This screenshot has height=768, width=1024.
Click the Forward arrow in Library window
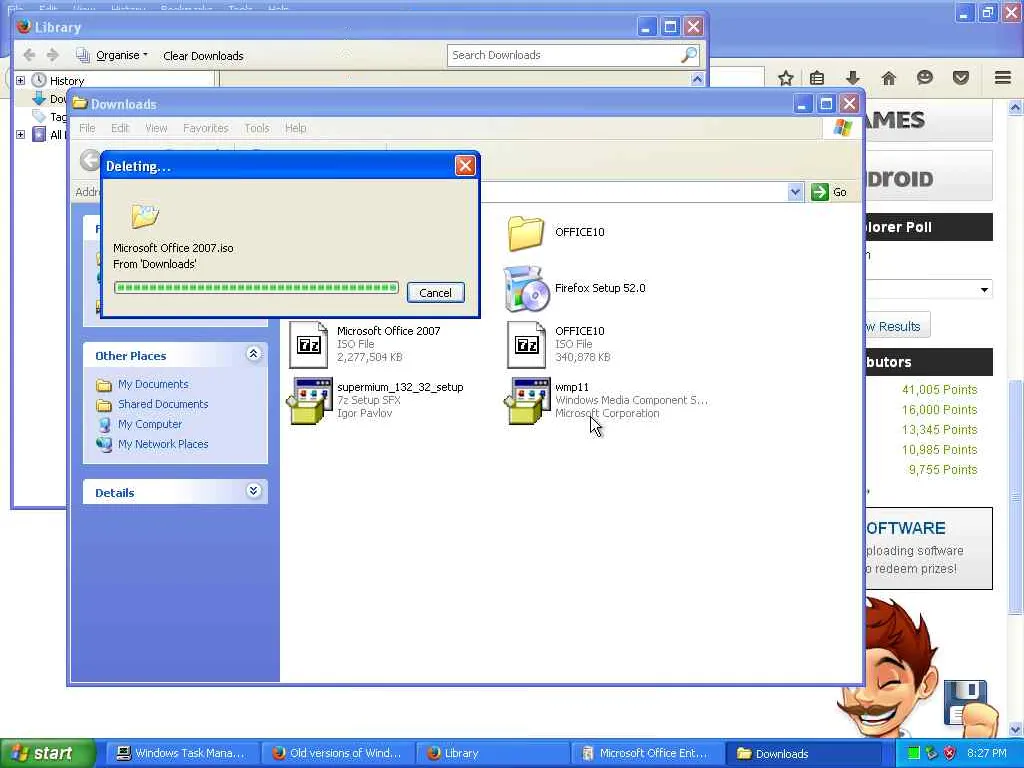53,55
